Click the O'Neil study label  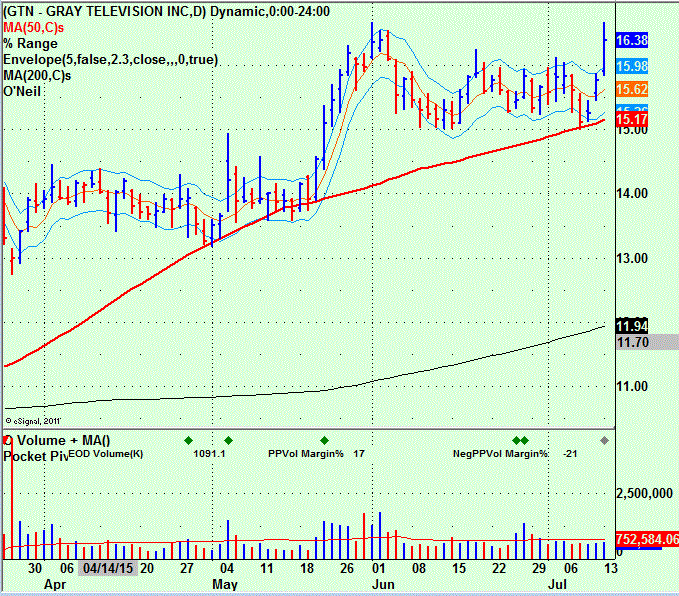pyautogui.click(x=22, y=91)
